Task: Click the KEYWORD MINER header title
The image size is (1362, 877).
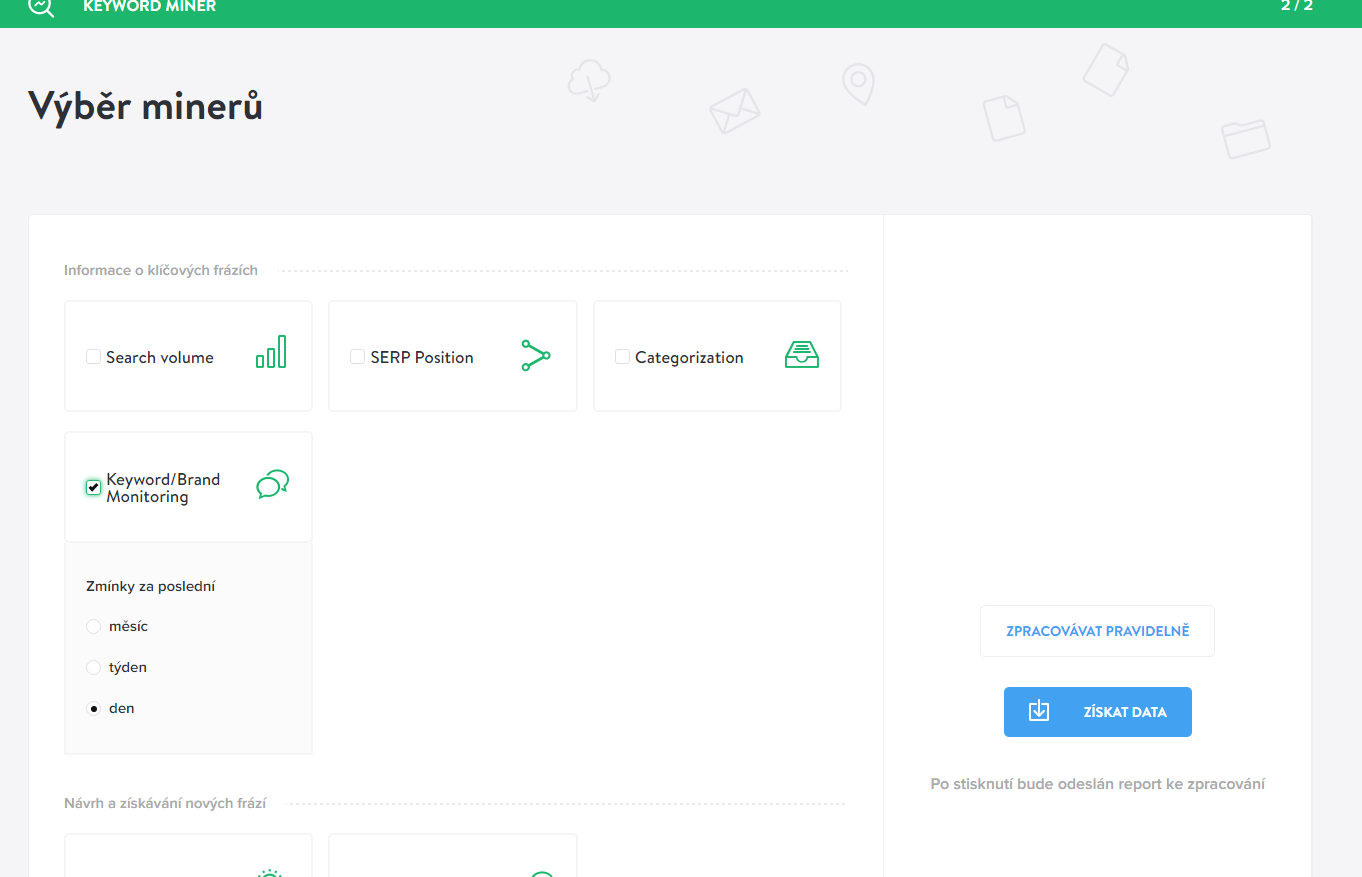Action: 149,6
